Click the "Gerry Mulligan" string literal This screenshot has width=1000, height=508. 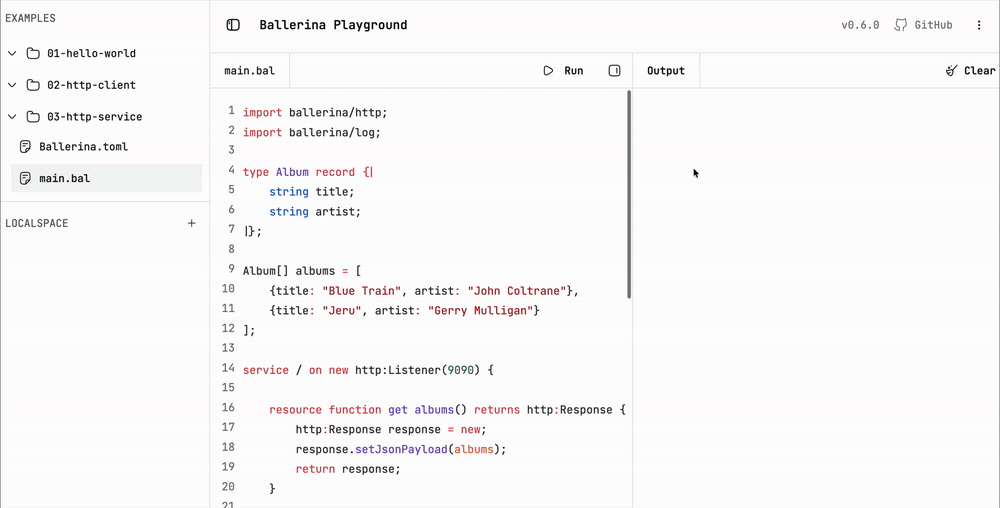[x=480, y=310]
